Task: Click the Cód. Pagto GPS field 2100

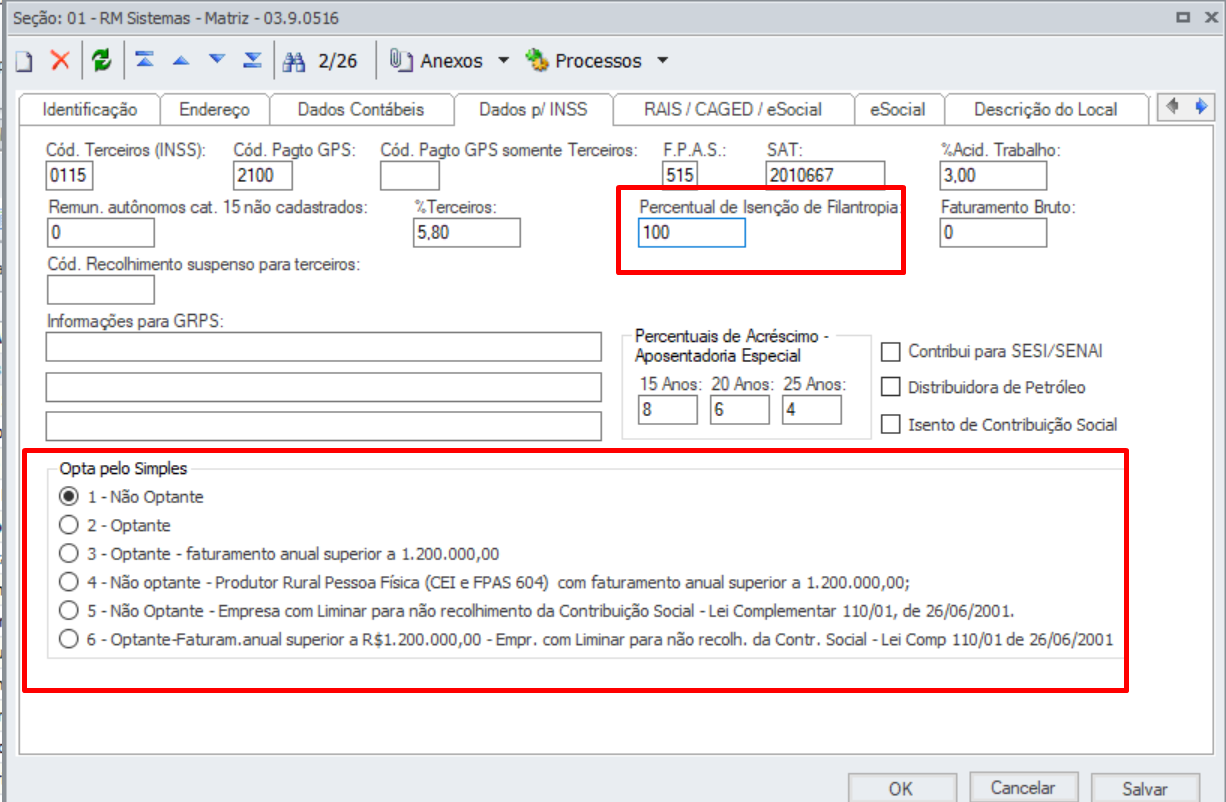Action: (263, 176)
